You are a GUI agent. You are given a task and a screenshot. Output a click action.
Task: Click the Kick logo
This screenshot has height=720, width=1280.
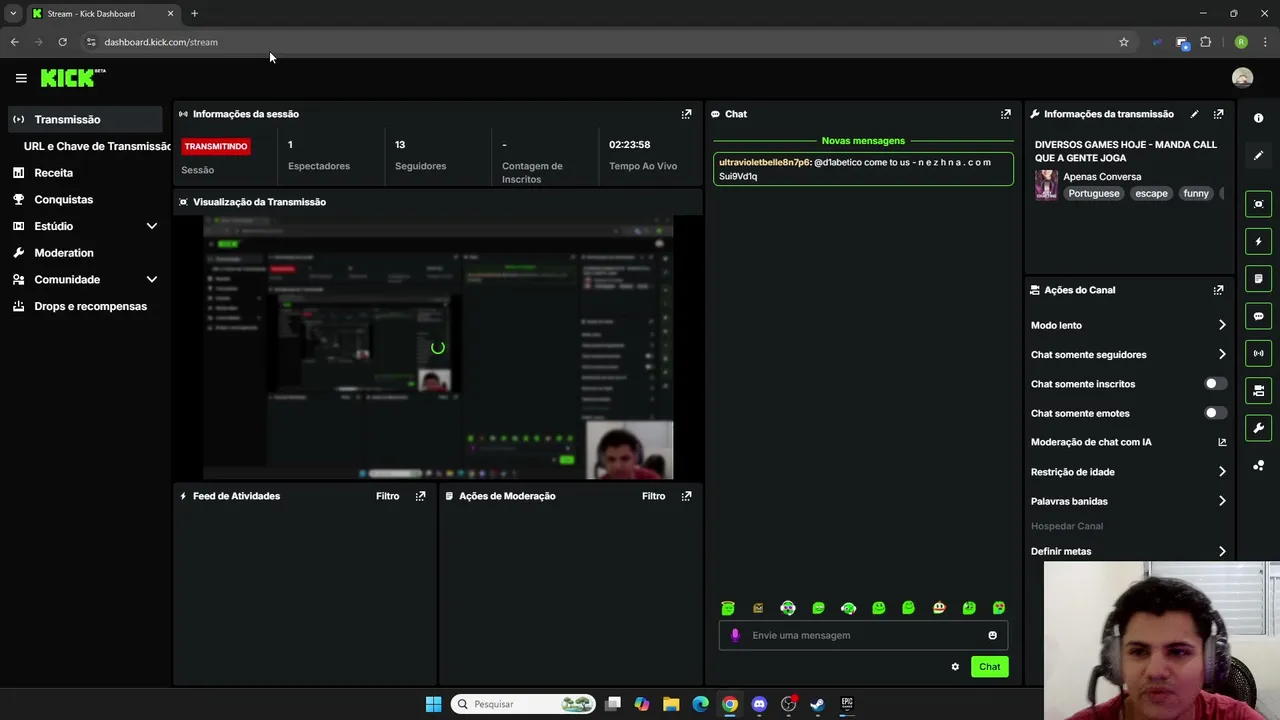click(x=72, y=78)
